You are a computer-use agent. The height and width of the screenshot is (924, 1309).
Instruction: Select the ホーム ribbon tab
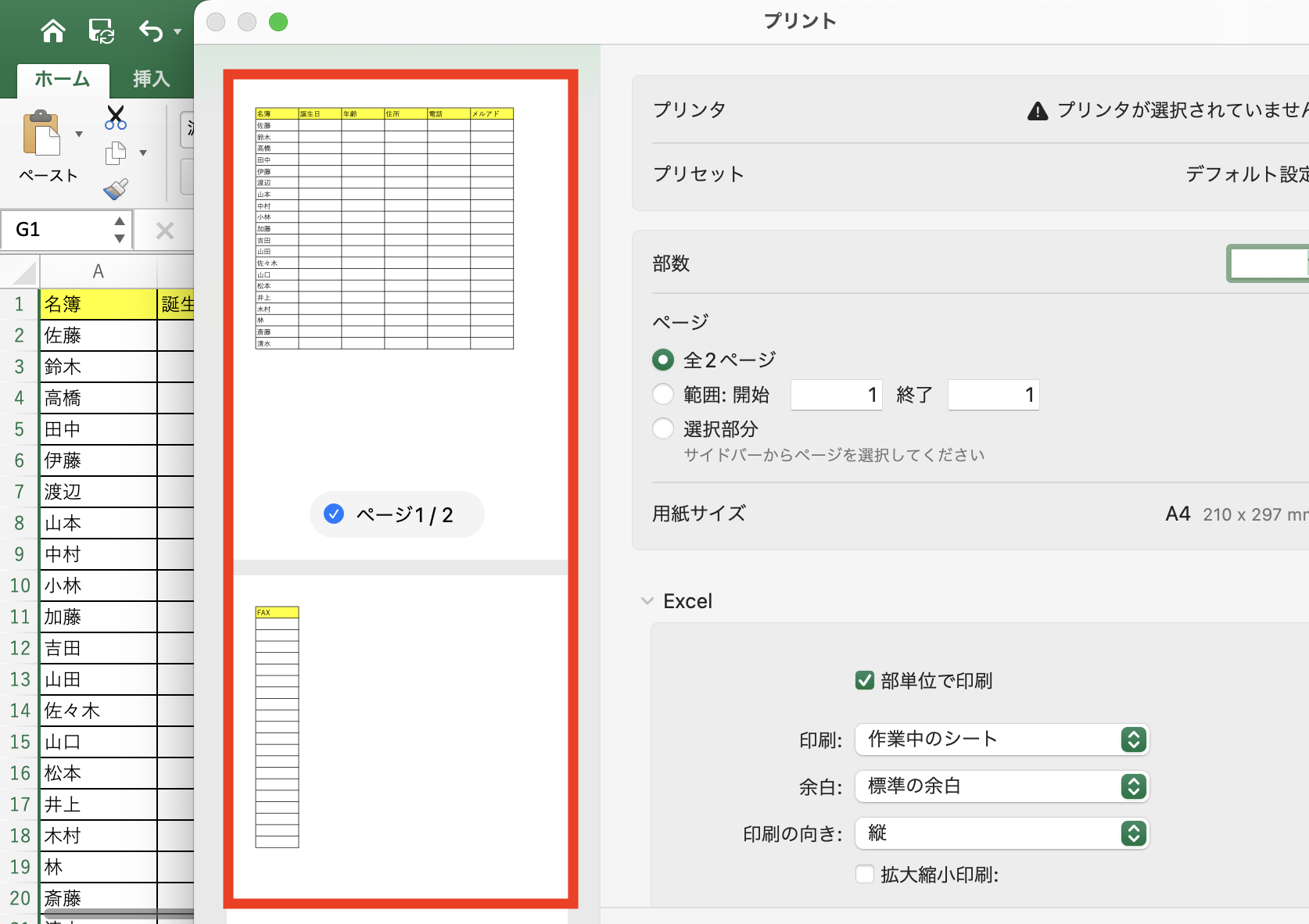pyautogui.click(x=62, y=79)
